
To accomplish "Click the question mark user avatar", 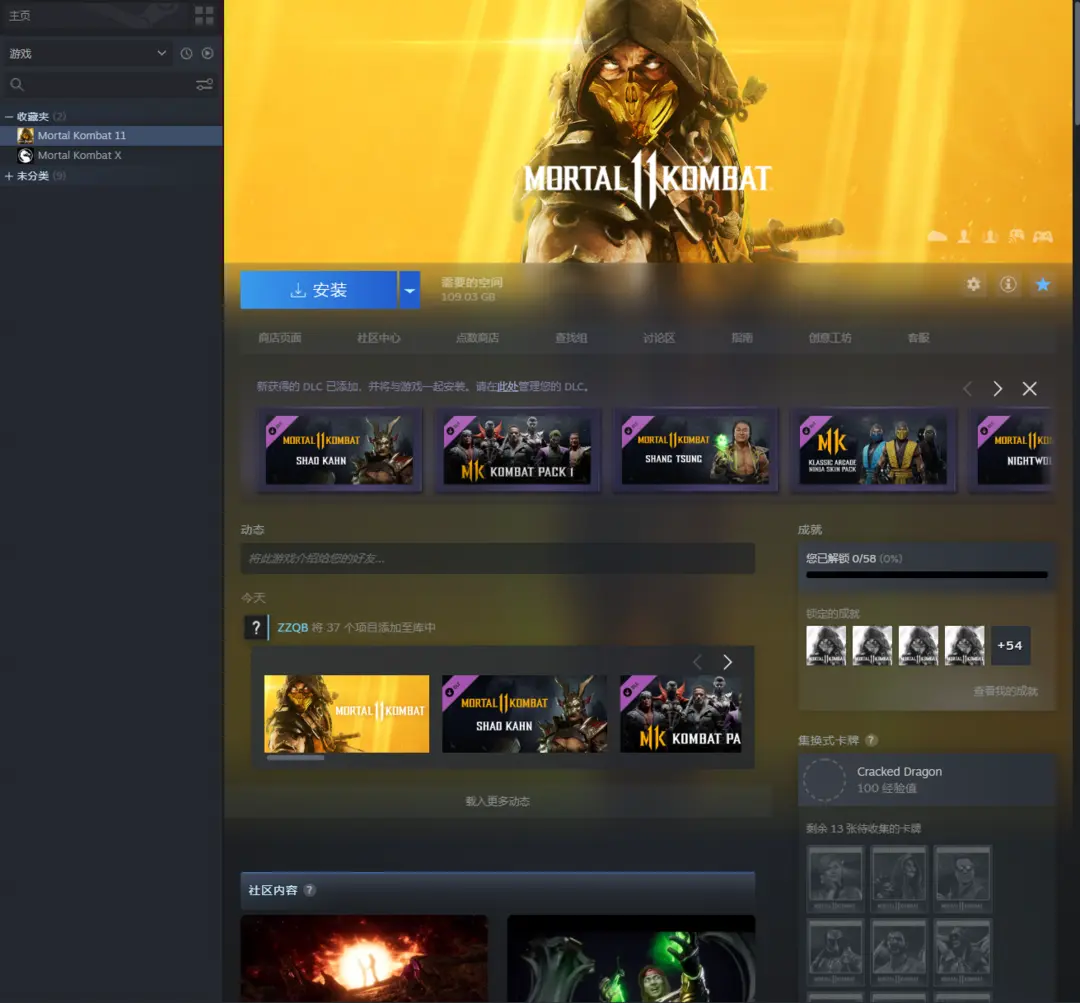I will pos(256,628).
